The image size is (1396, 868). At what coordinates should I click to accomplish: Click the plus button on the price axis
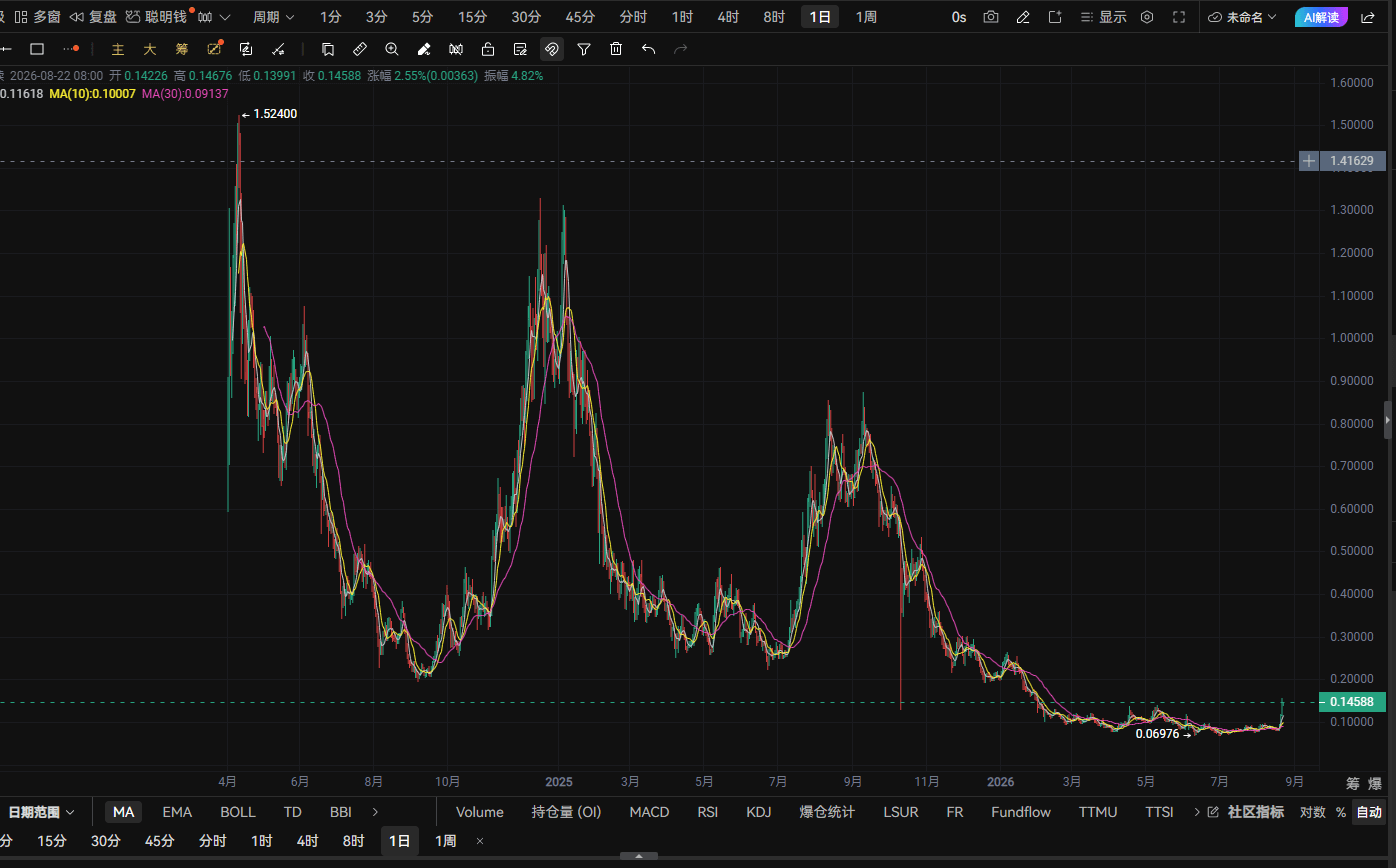(1309, 161)
